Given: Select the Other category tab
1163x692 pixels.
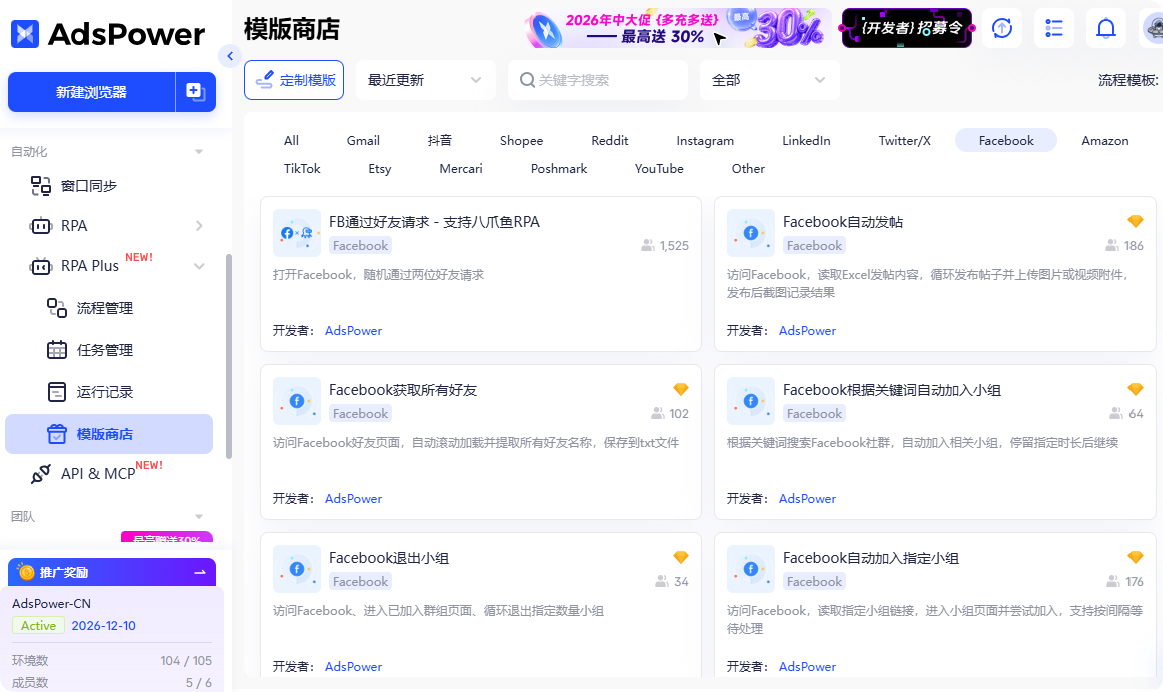Looking at the screenshot, I should [x=748, y=168].
